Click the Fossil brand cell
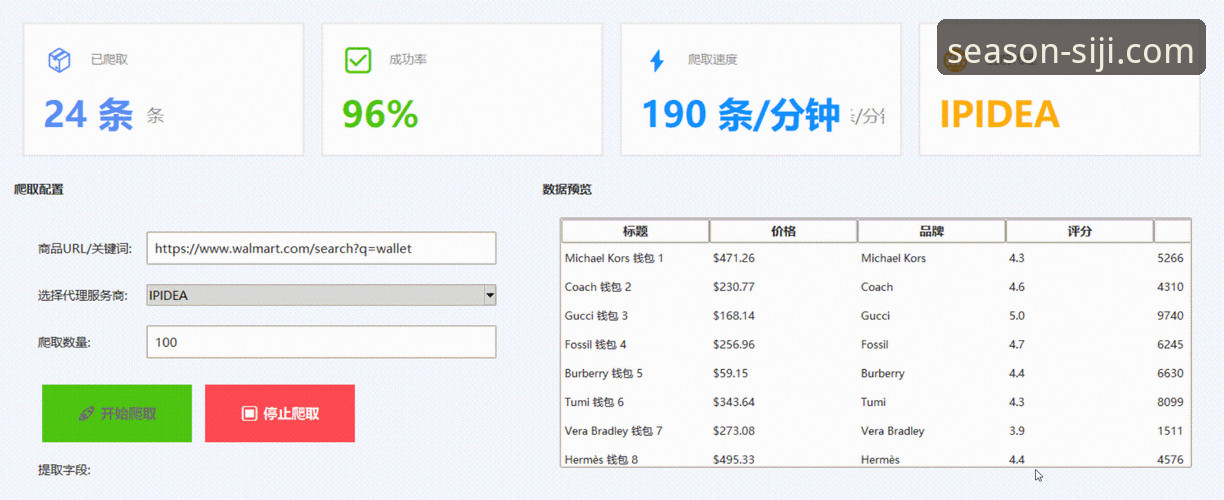This screenshot has height=500, width=1224. pos(874,345)
